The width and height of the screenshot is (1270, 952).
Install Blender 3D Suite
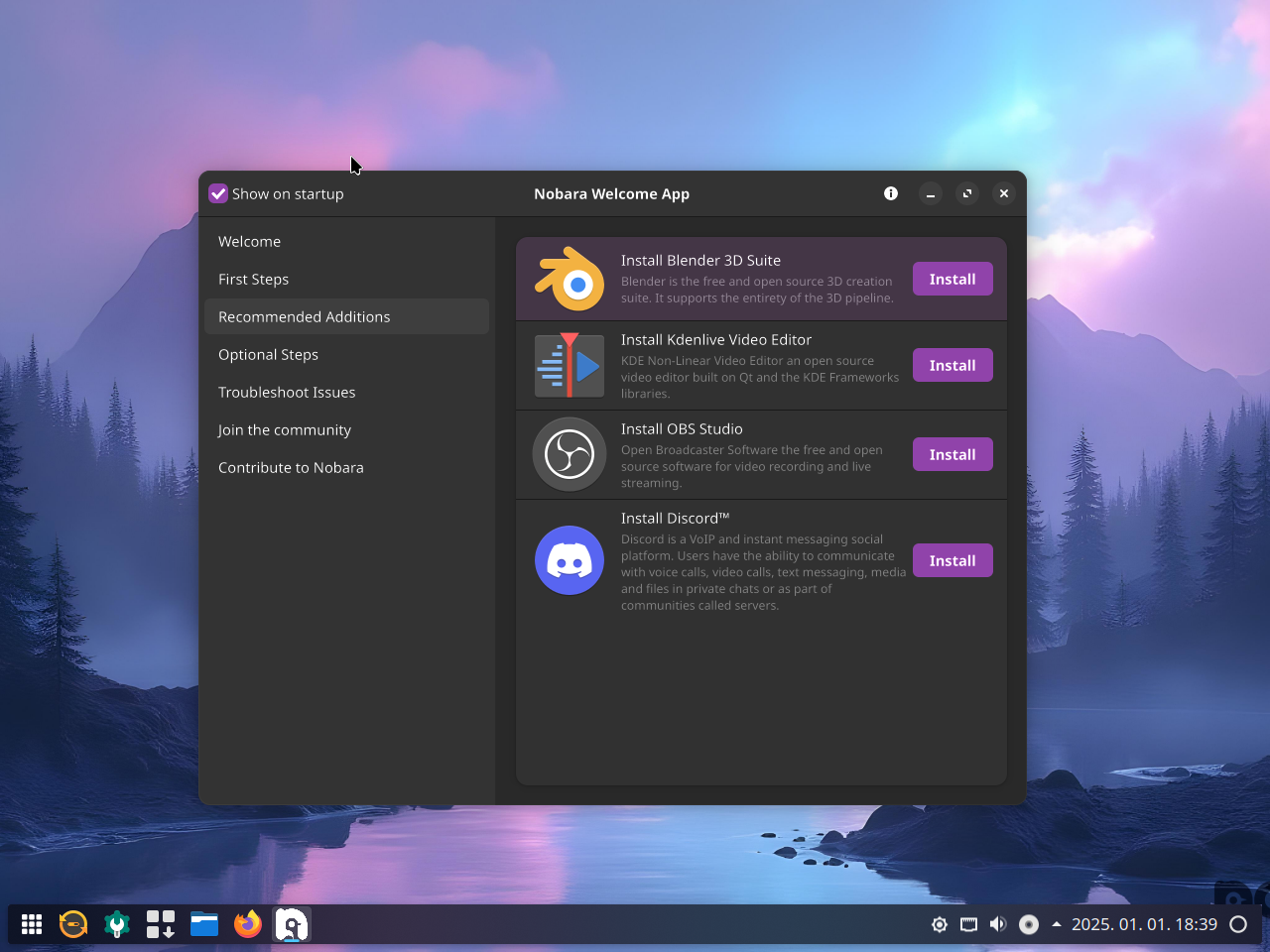[x=952, y=280]
